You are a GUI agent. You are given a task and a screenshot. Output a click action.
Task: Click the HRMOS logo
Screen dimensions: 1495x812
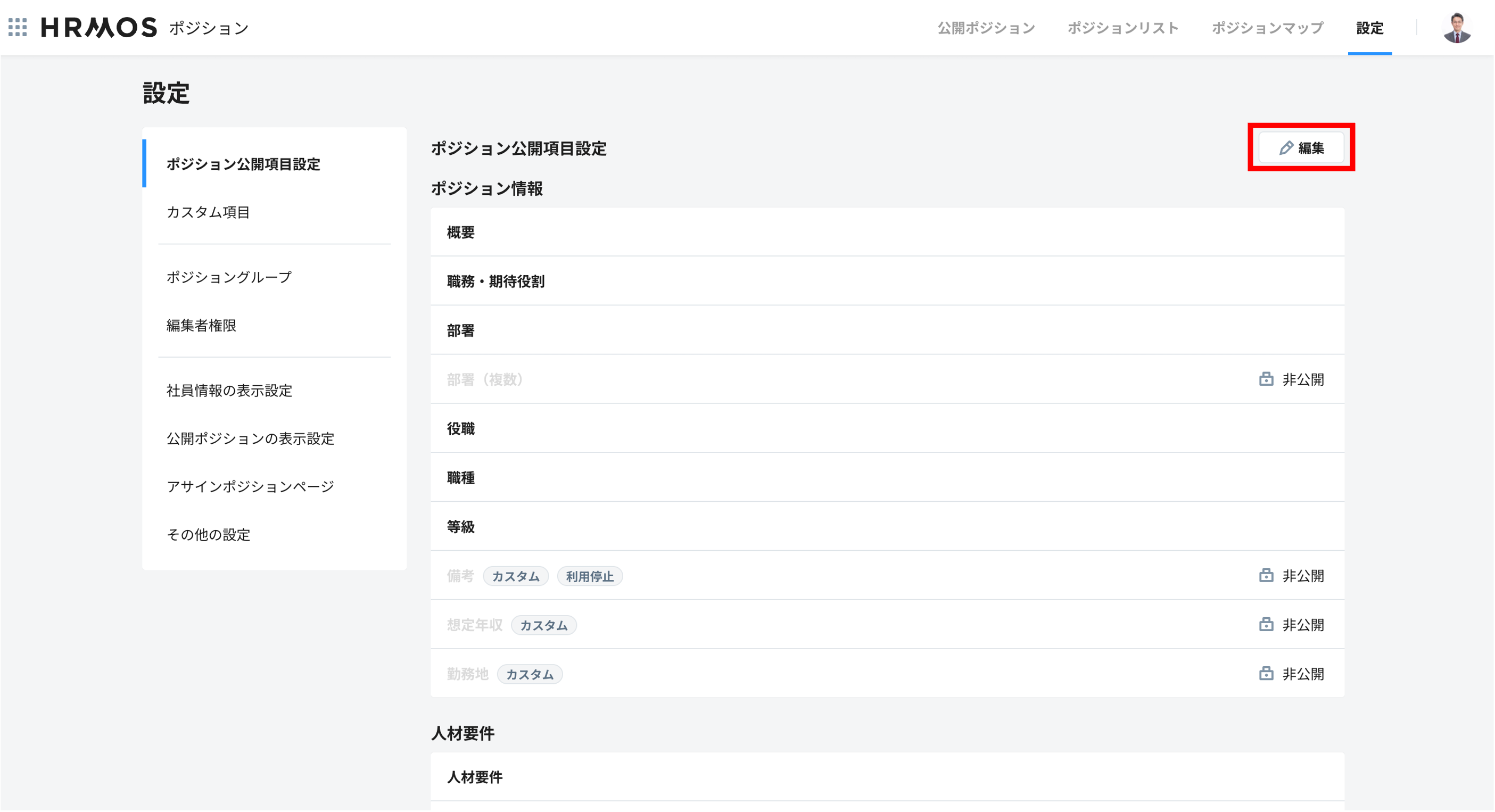point(98,27)
